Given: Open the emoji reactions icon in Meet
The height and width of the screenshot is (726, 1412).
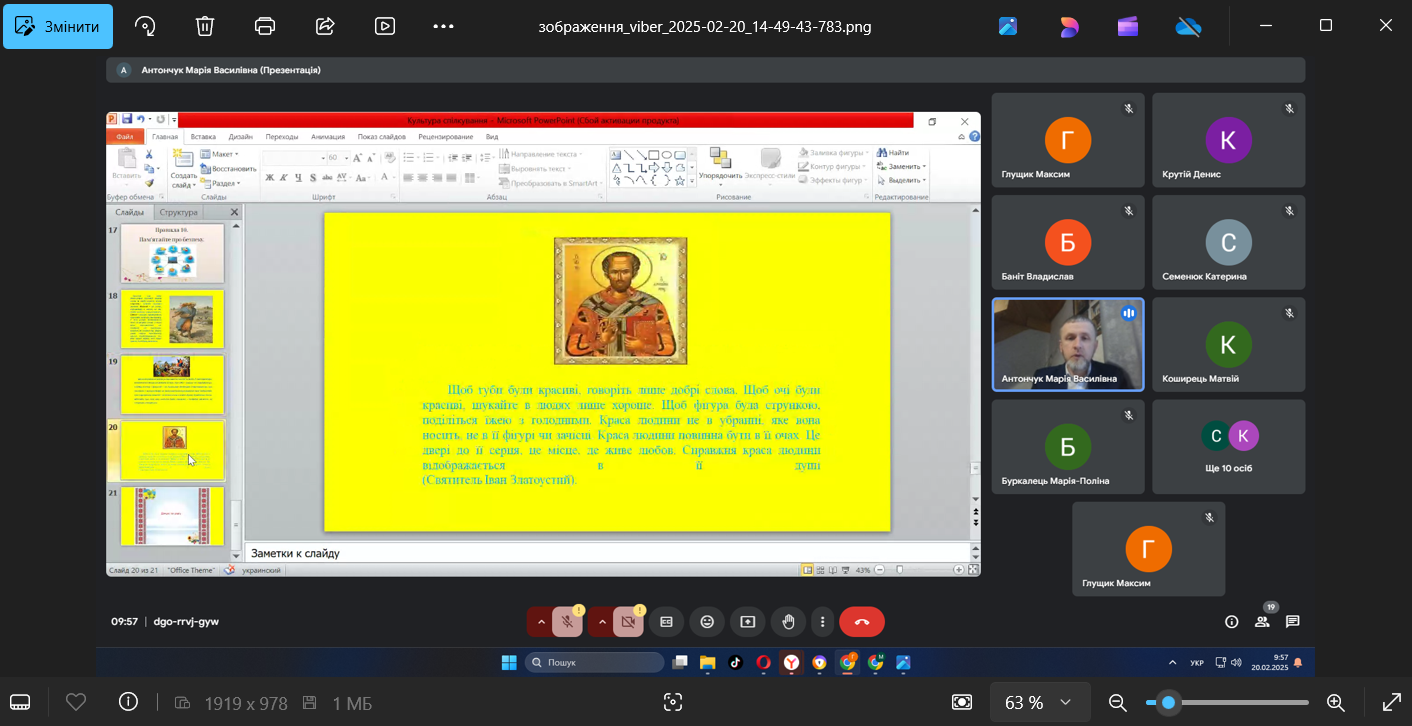Looking at the screenshot, I should (707, 622).
